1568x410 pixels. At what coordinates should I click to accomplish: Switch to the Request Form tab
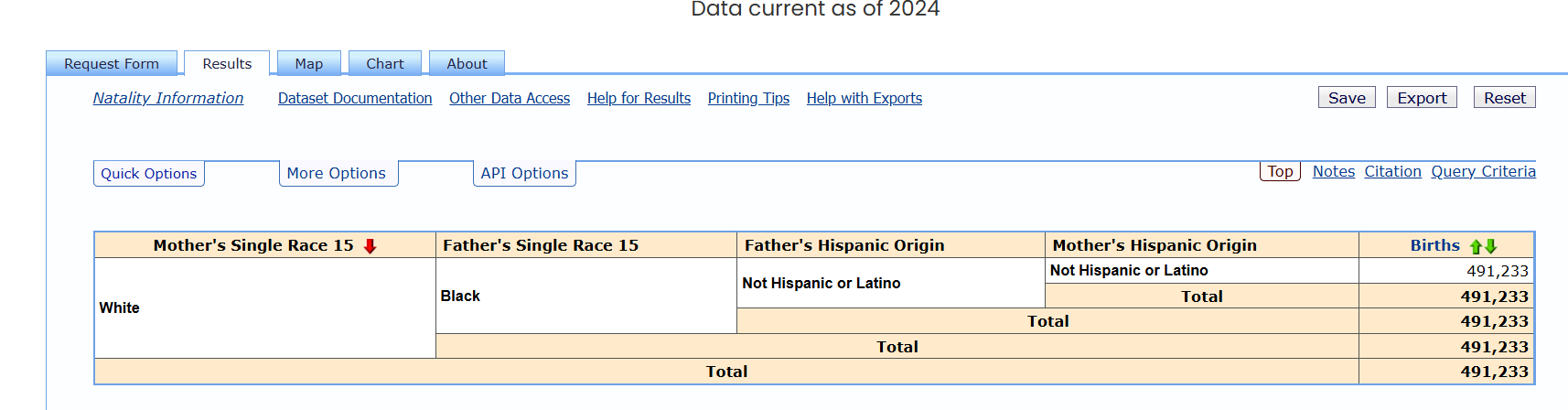coord(112,64)
